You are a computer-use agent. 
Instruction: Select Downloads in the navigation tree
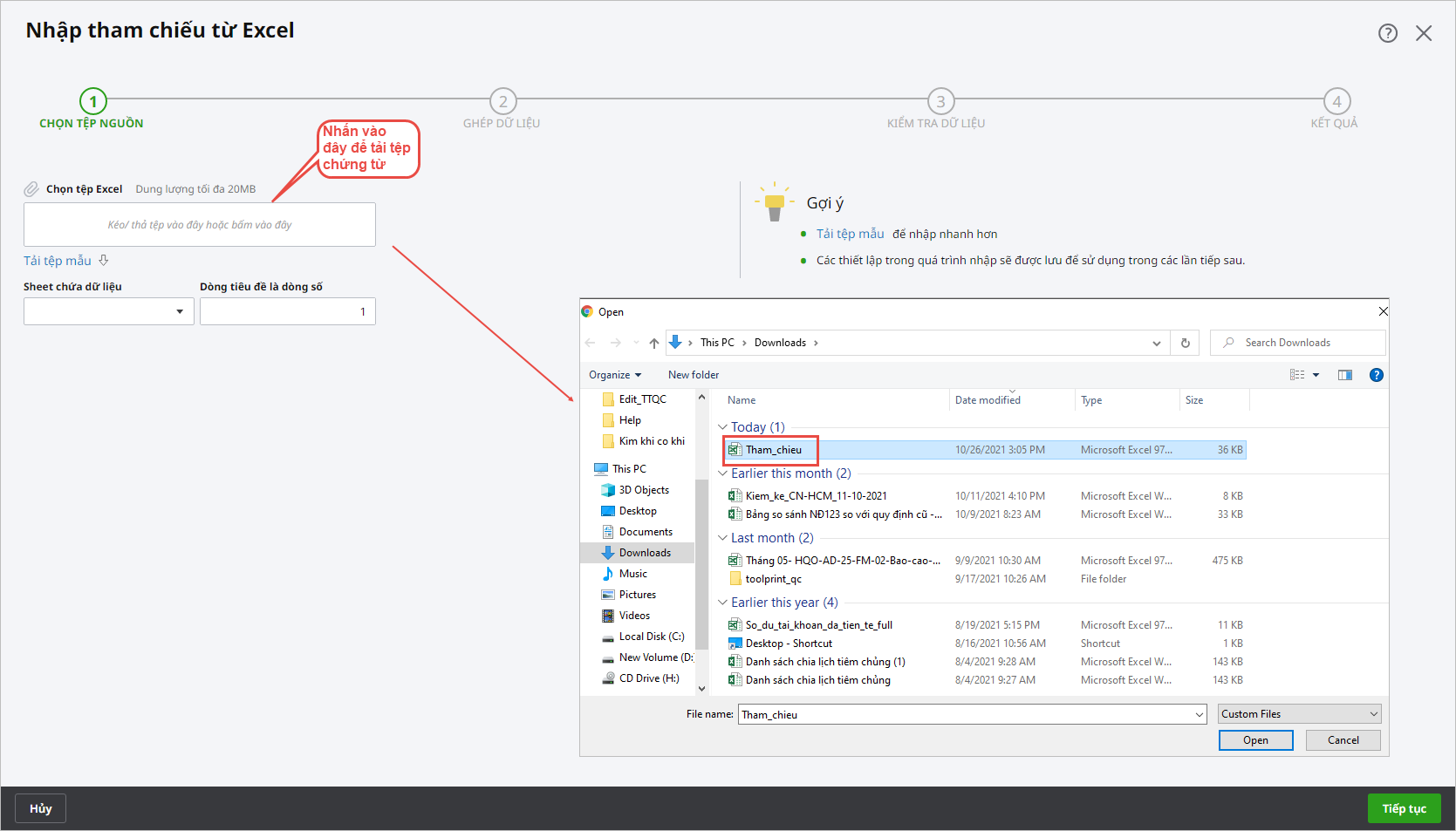tap(644, 553)
